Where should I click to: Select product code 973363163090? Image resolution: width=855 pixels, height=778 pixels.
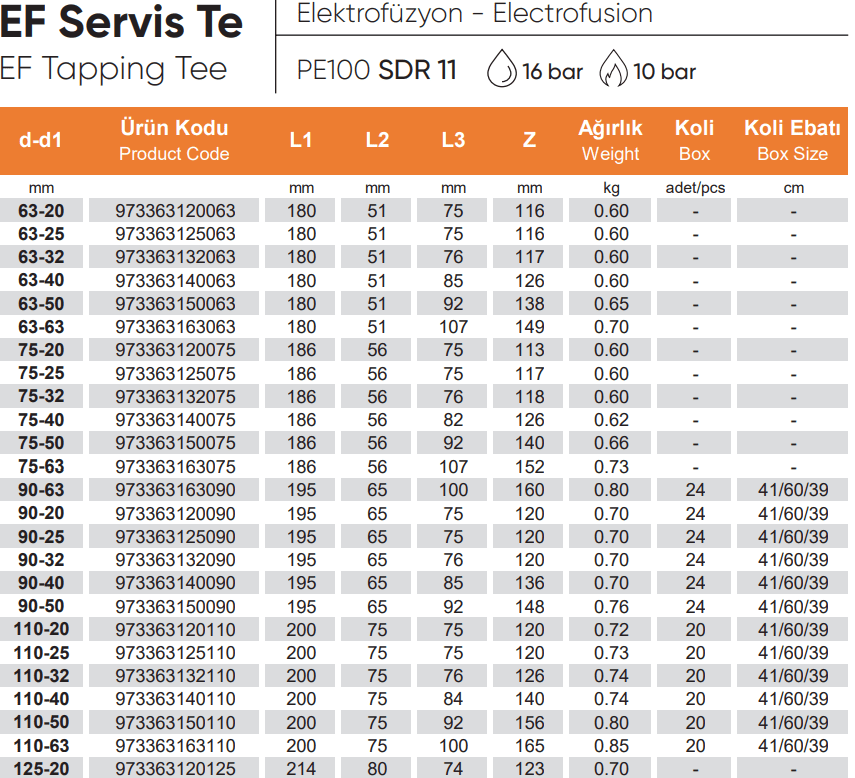click(175, 490)
